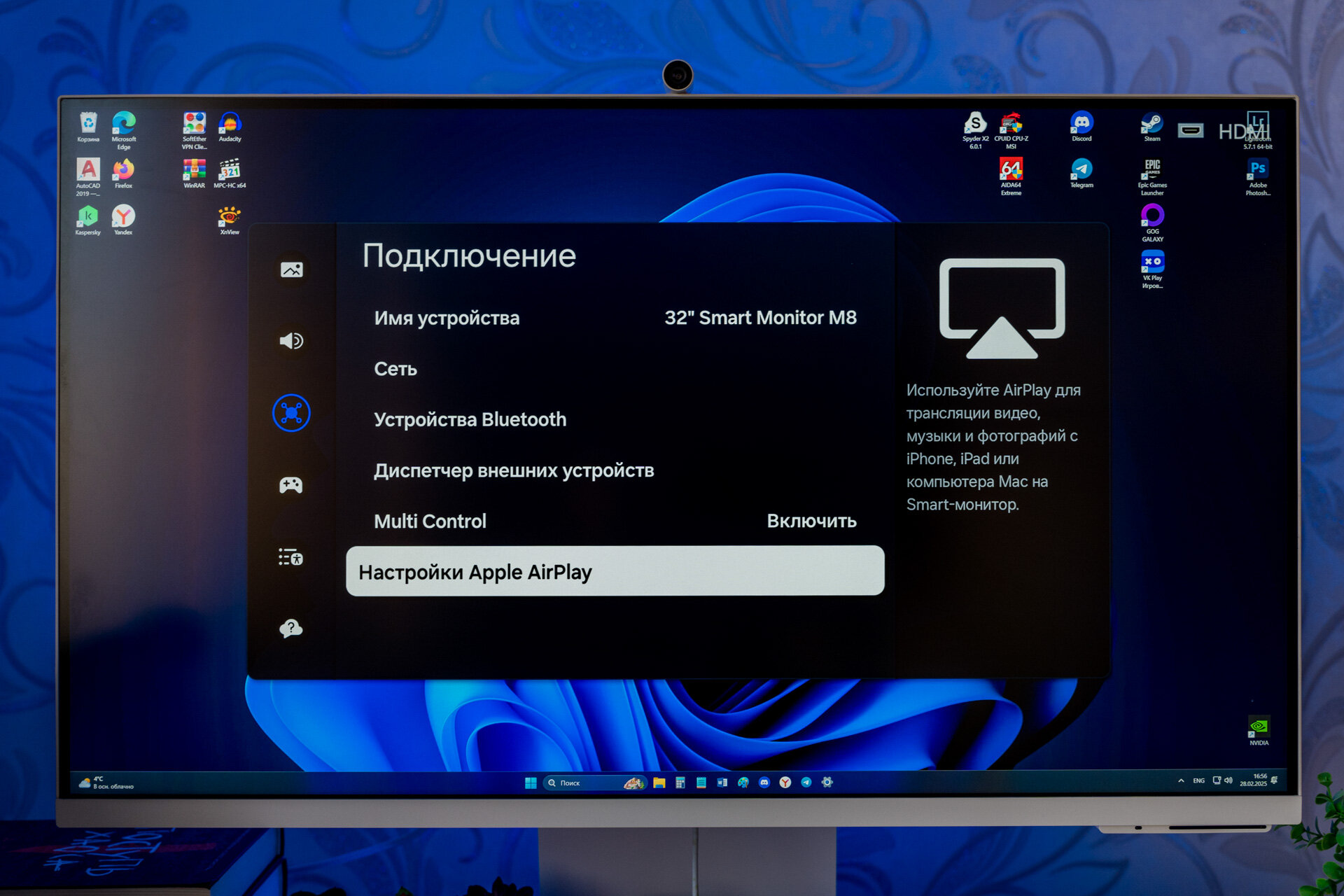
Task: Click the Поиск taskbar search box
Action: [x=594, y=783]
